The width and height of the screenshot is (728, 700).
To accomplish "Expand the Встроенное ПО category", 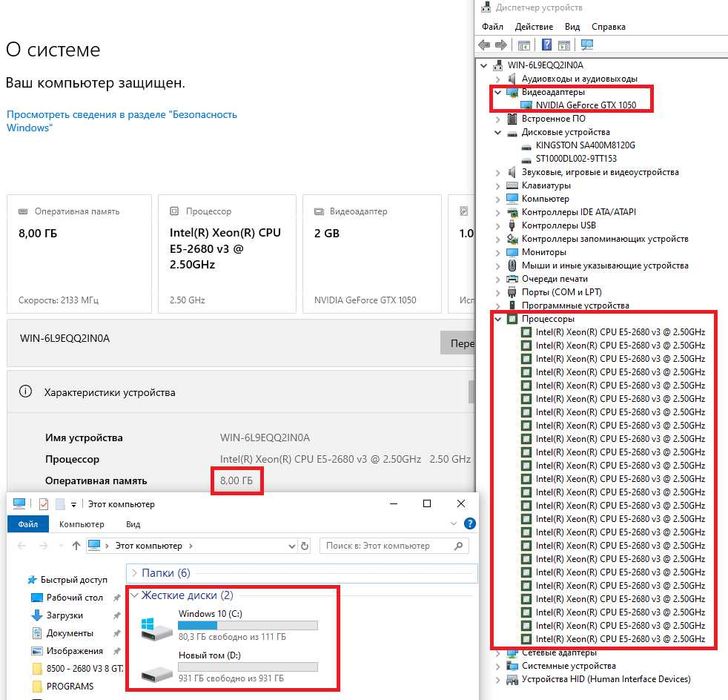I will coord(498,119).
